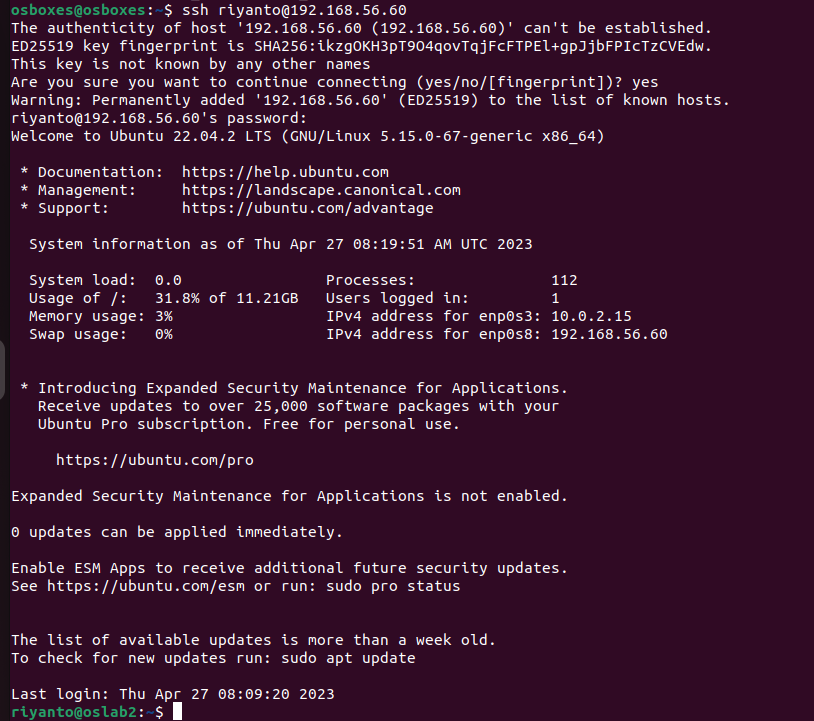Screen dimensions: 814x721
Task: Click the Memory usage value 3%
Action: point(164,316)
